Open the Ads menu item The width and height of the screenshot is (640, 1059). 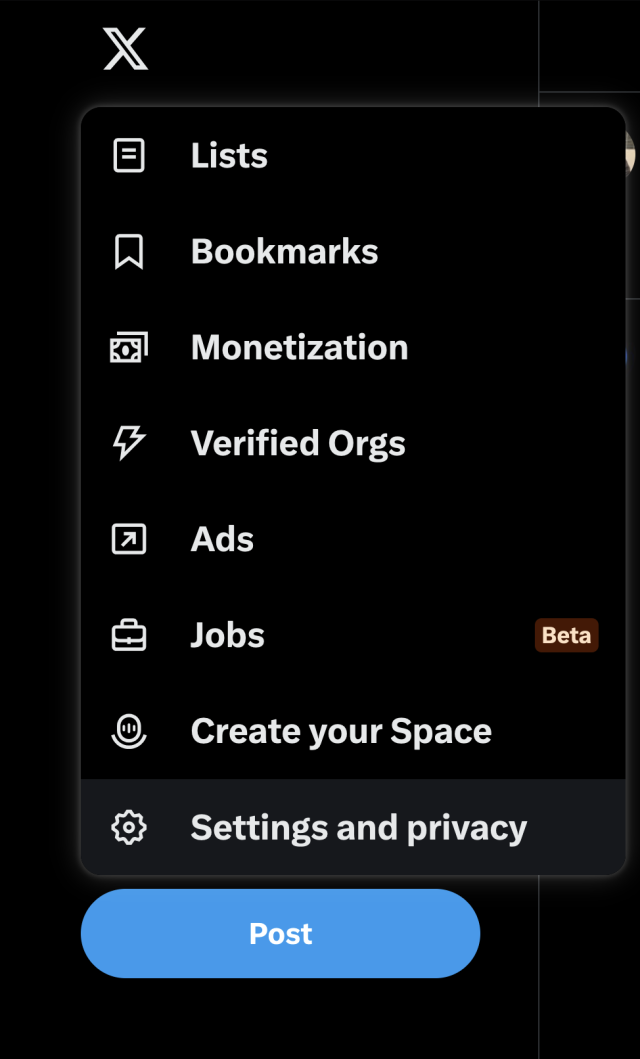click(222, 539)
